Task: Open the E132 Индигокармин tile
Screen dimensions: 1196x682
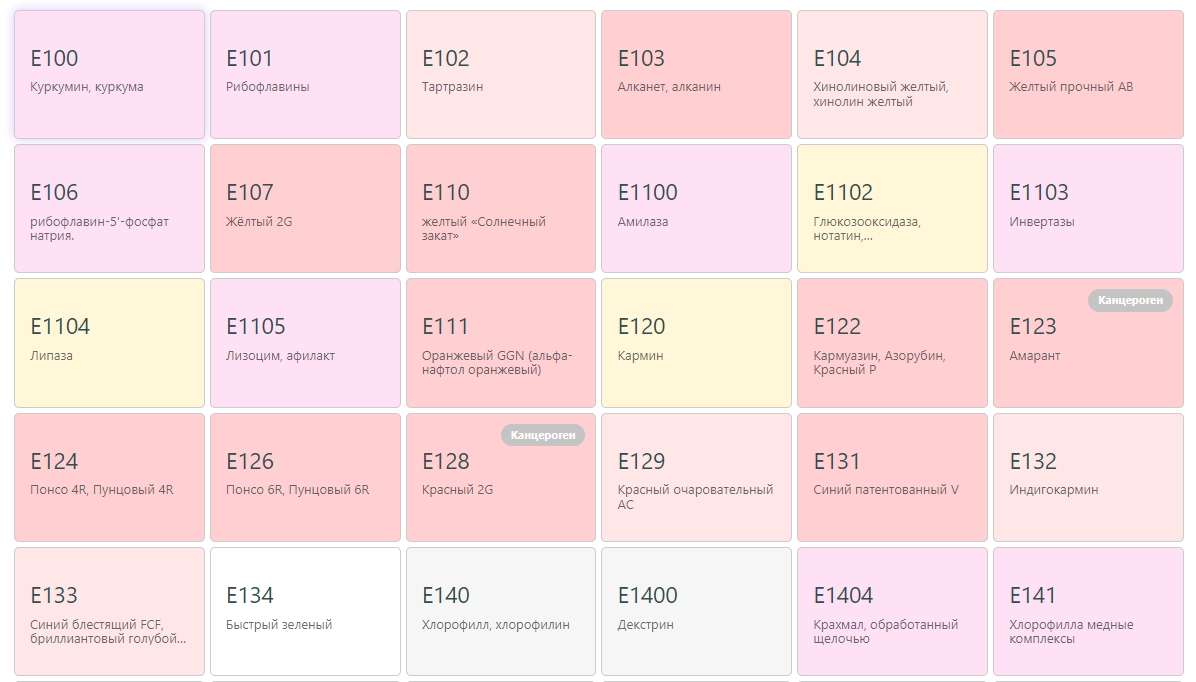Action: pyautogui.click(x=1087, y=477)
